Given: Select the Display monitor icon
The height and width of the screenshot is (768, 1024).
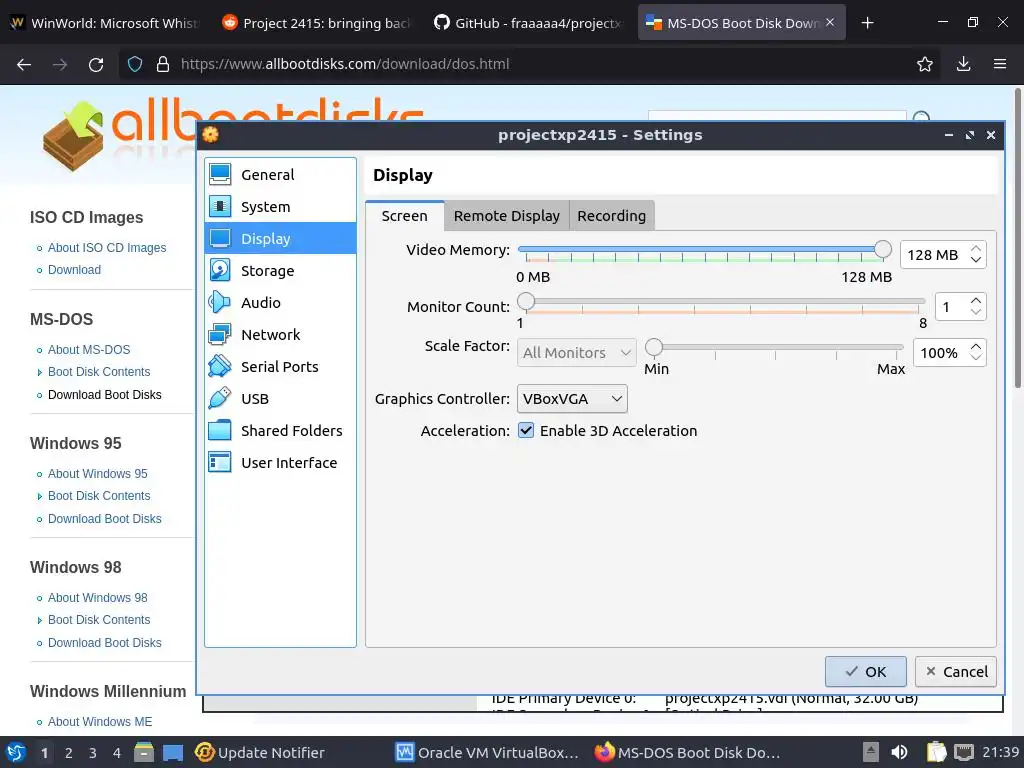Looking at the screenshot, I should (219, 238).
